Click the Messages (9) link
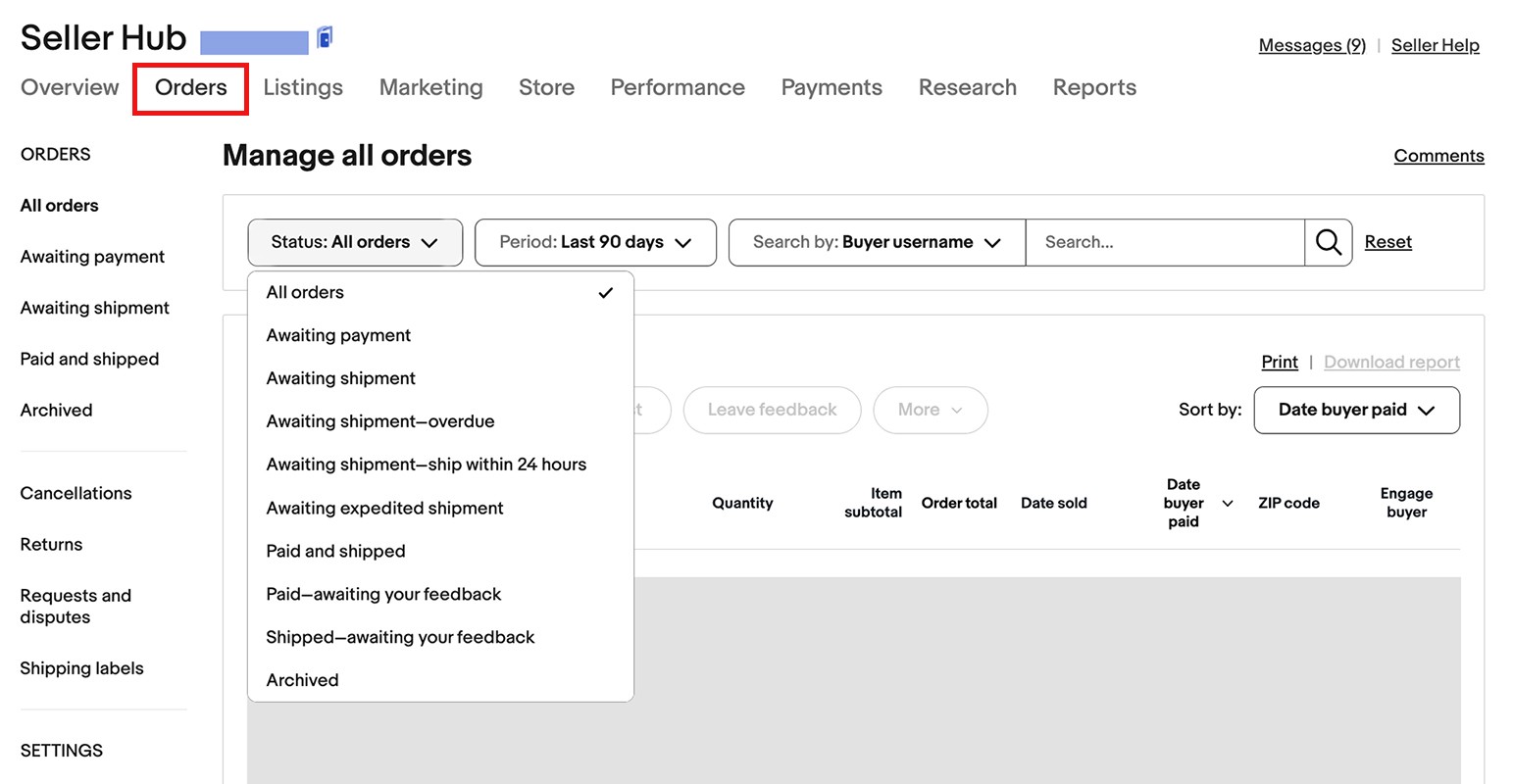1513x784 pixels. [1312, 45]
